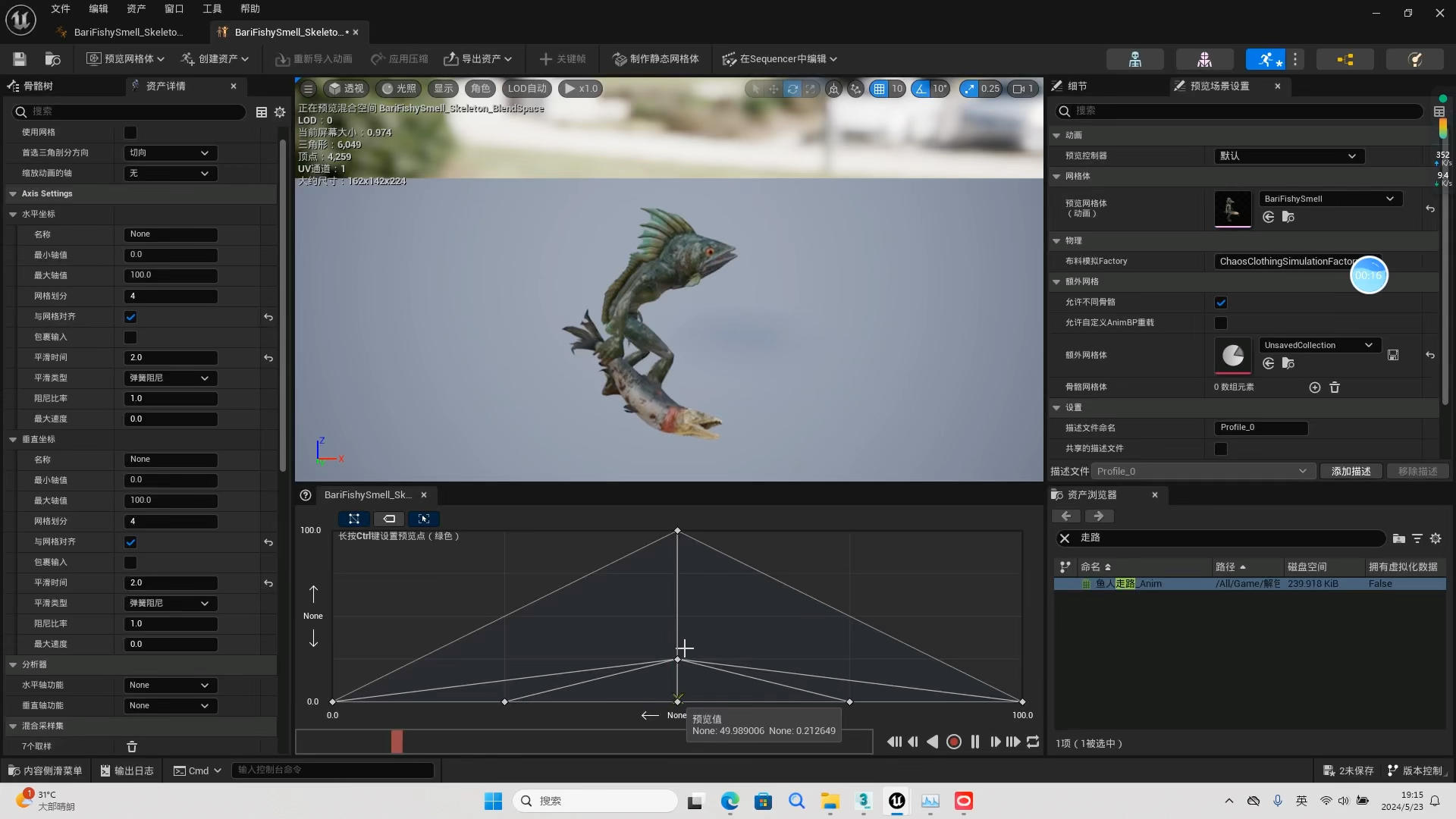Click 制作静态网格体 toolbar button
The width and height of the screenshot is (1456, 819).
656,59
